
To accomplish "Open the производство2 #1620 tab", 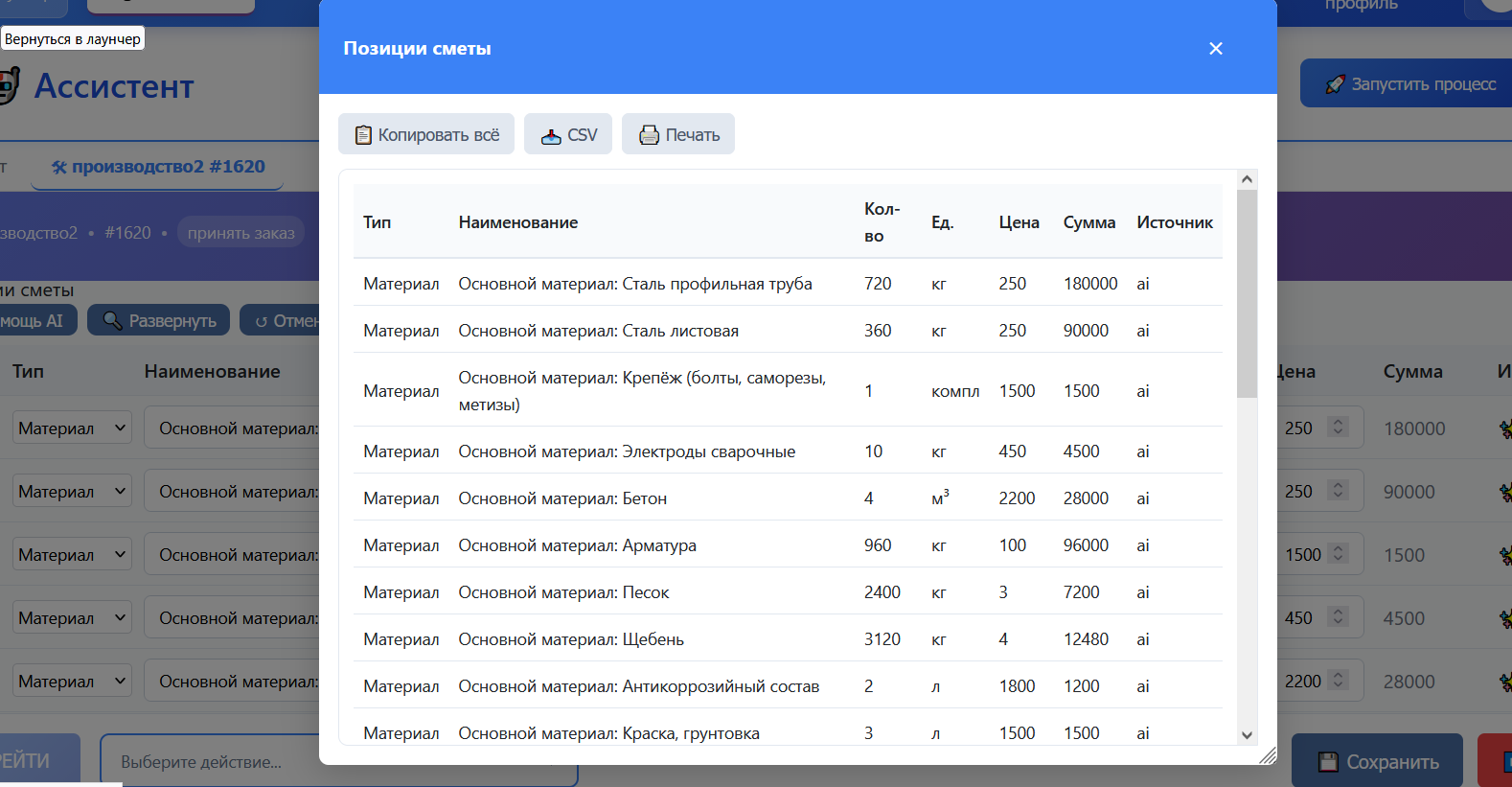I will click(157, 167).
